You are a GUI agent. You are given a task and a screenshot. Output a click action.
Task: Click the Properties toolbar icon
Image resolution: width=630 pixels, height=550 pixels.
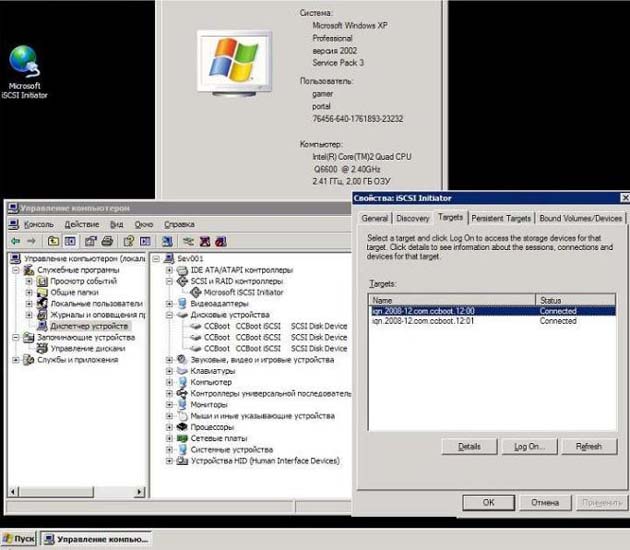pos(91,241)
